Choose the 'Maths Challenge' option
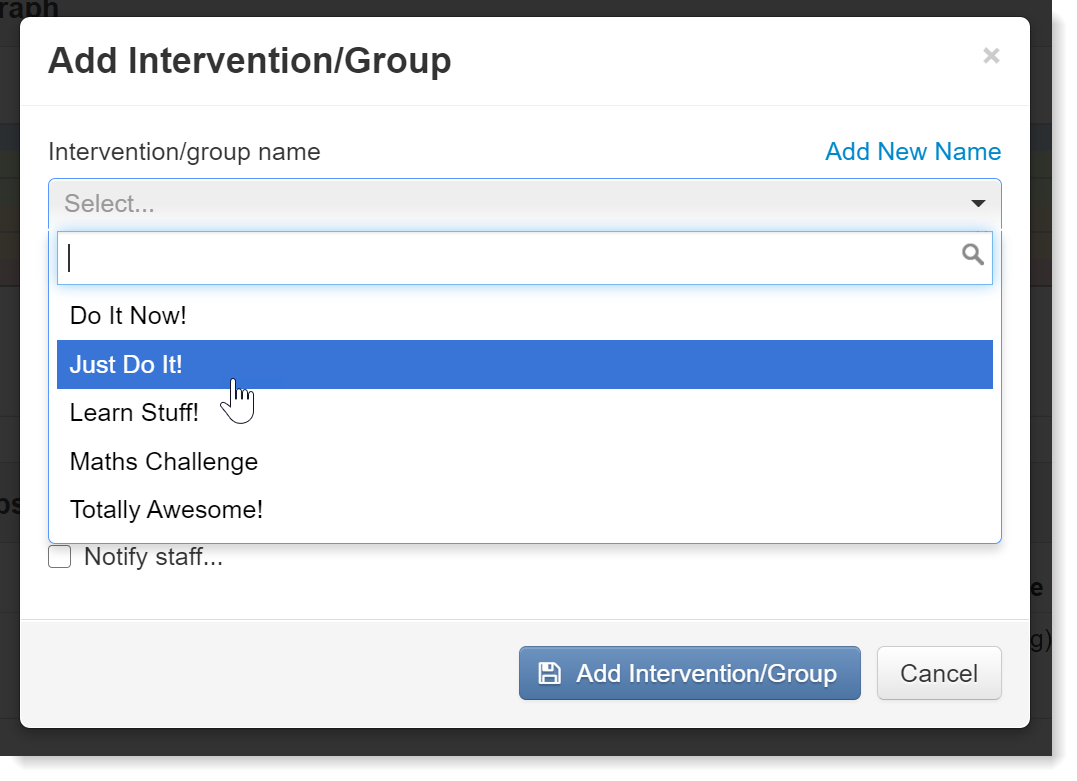The image size is (1077, 781). click(525, 462)
